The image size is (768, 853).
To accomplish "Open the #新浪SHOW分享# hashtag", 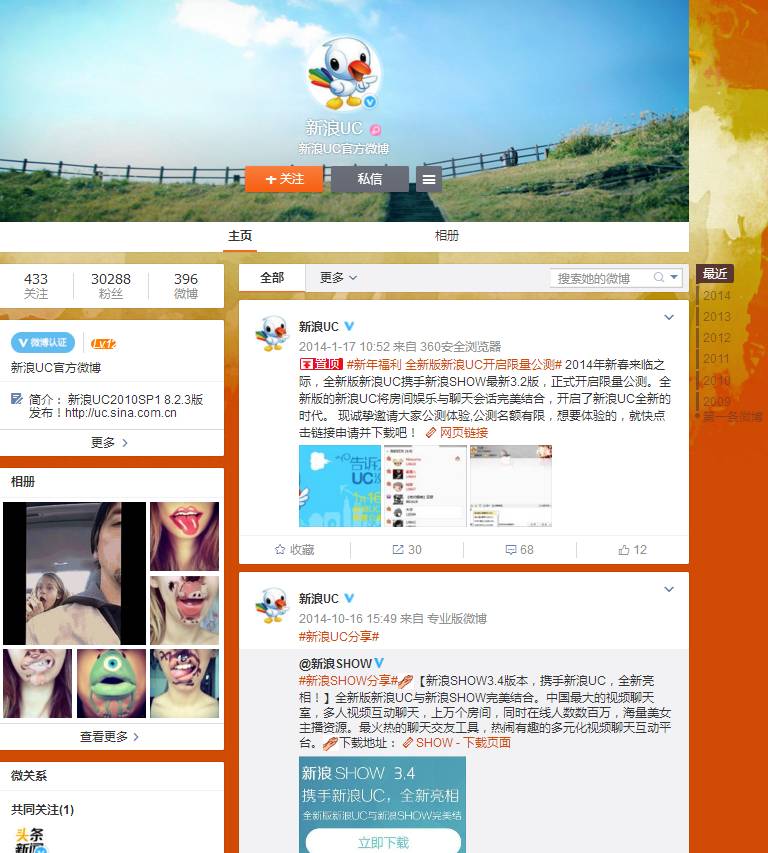I will pyautogui.click(x=348, y=681).
